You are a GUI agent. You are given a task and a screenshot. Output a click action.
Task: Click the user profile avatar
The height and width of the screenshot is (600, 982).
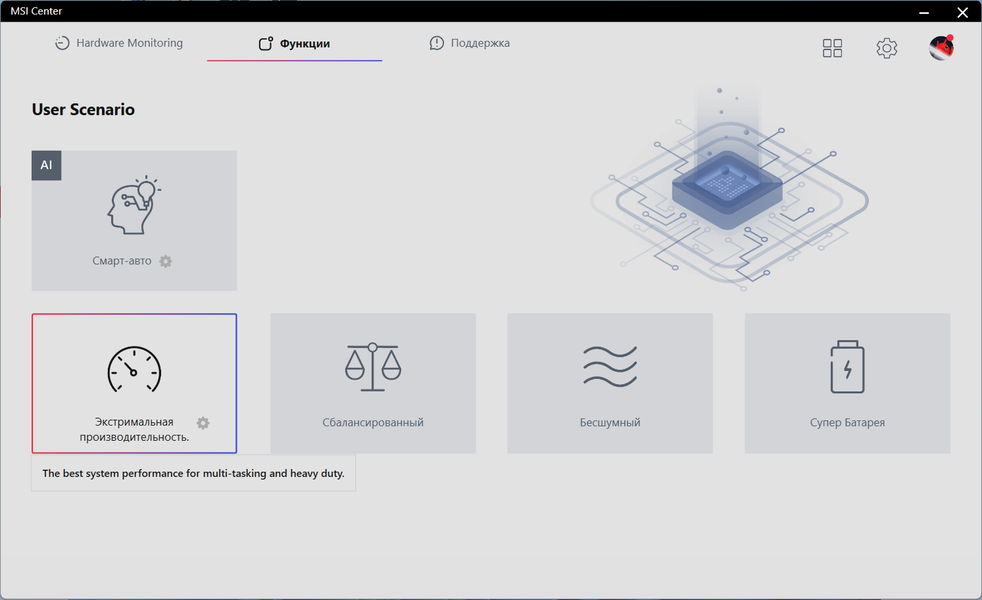coord(941,48)
